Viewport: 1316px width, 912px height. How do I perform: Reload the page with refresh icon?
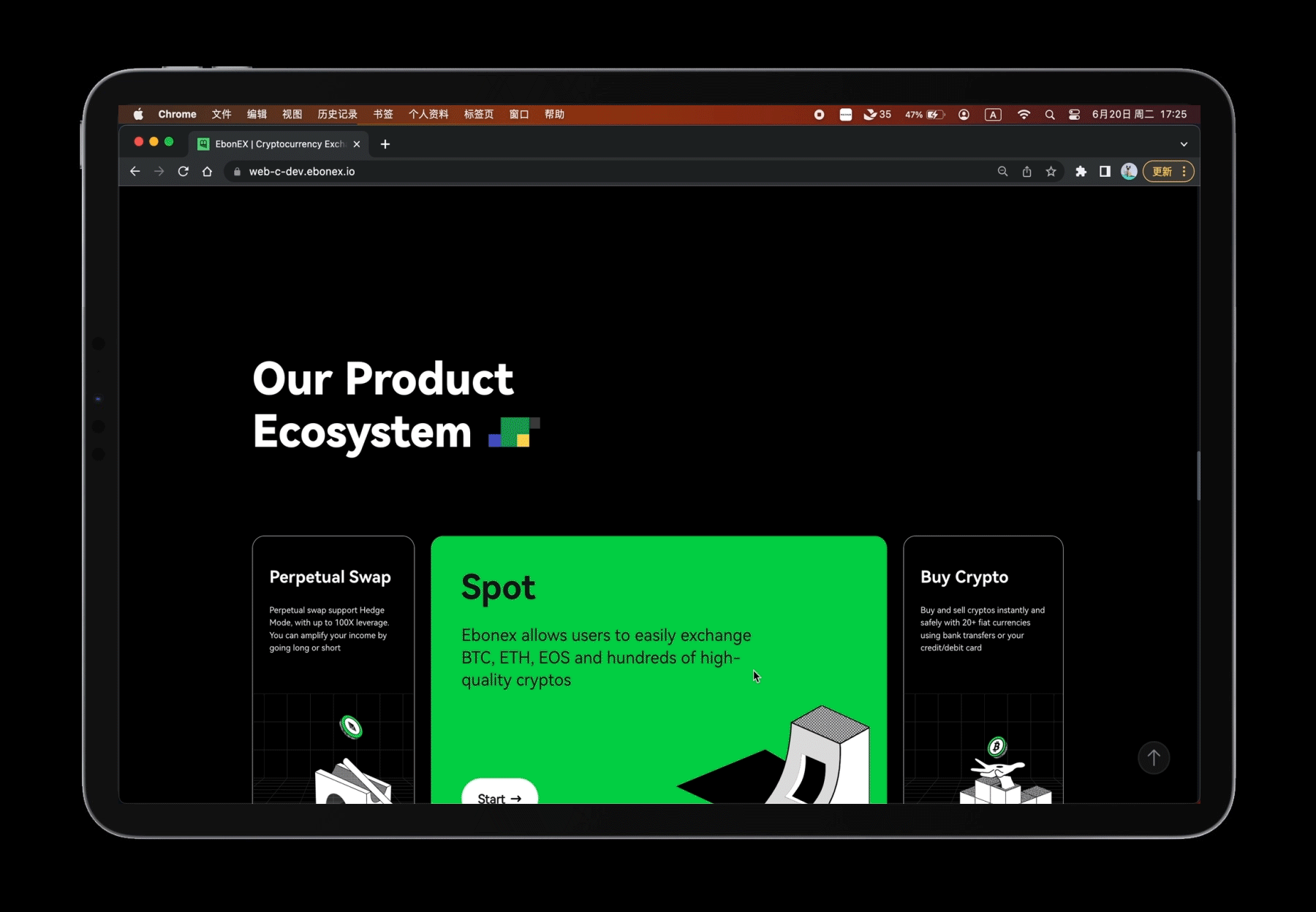[183, 172]
